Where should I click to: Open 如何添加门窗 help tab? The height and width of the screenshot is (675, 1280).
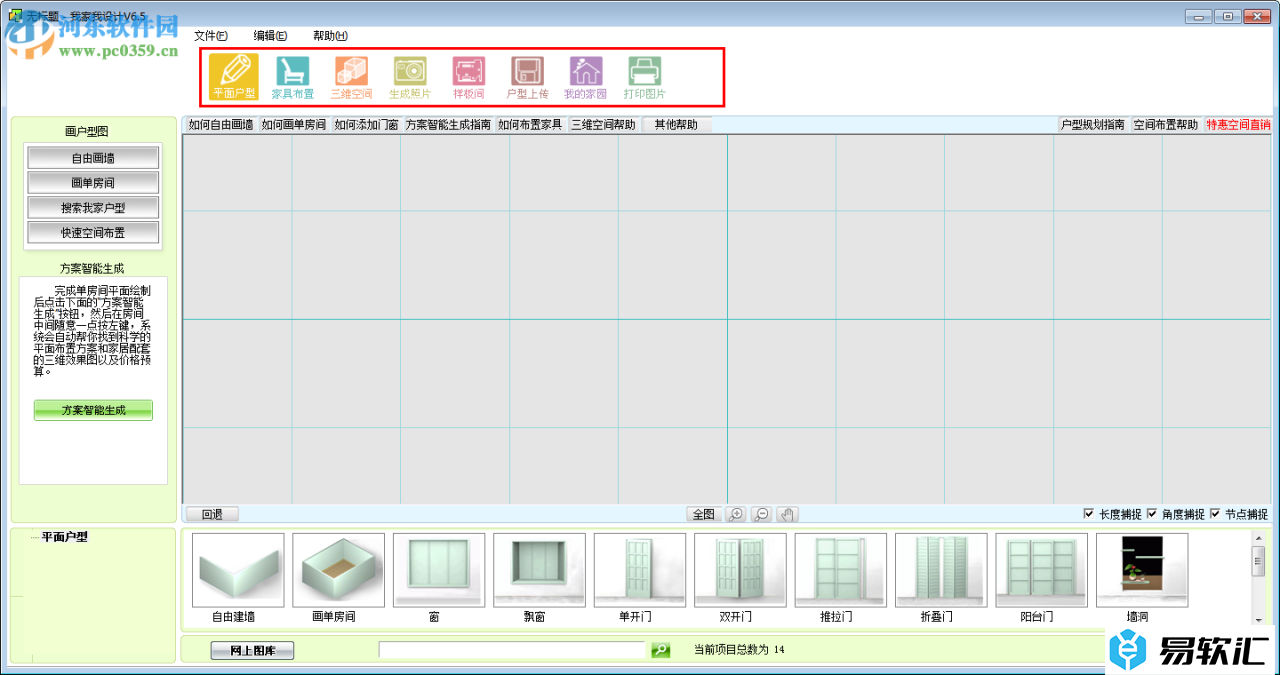pyautogui.click(x=366, y=125)
